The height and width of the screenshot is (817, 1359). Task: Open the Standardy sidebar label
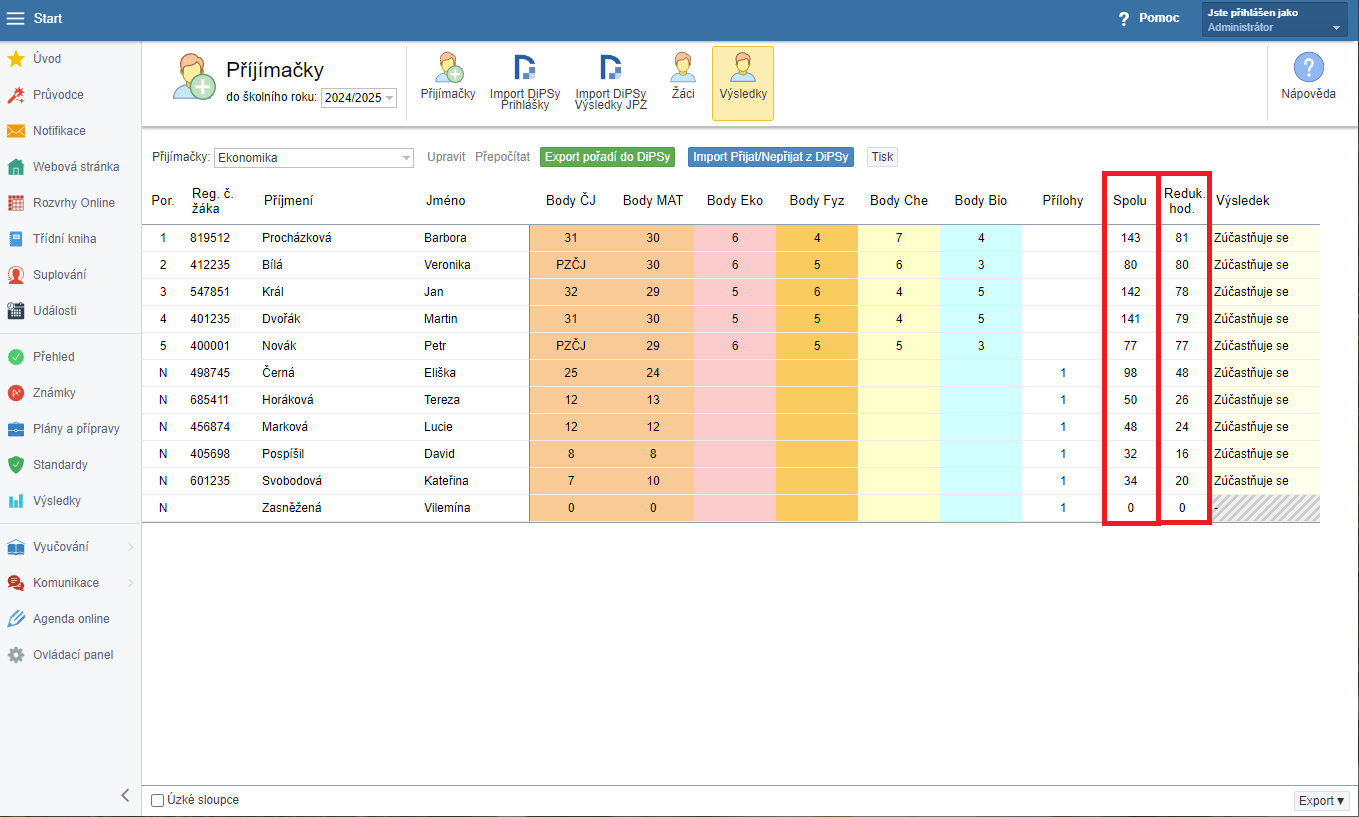tap(60, 465)
